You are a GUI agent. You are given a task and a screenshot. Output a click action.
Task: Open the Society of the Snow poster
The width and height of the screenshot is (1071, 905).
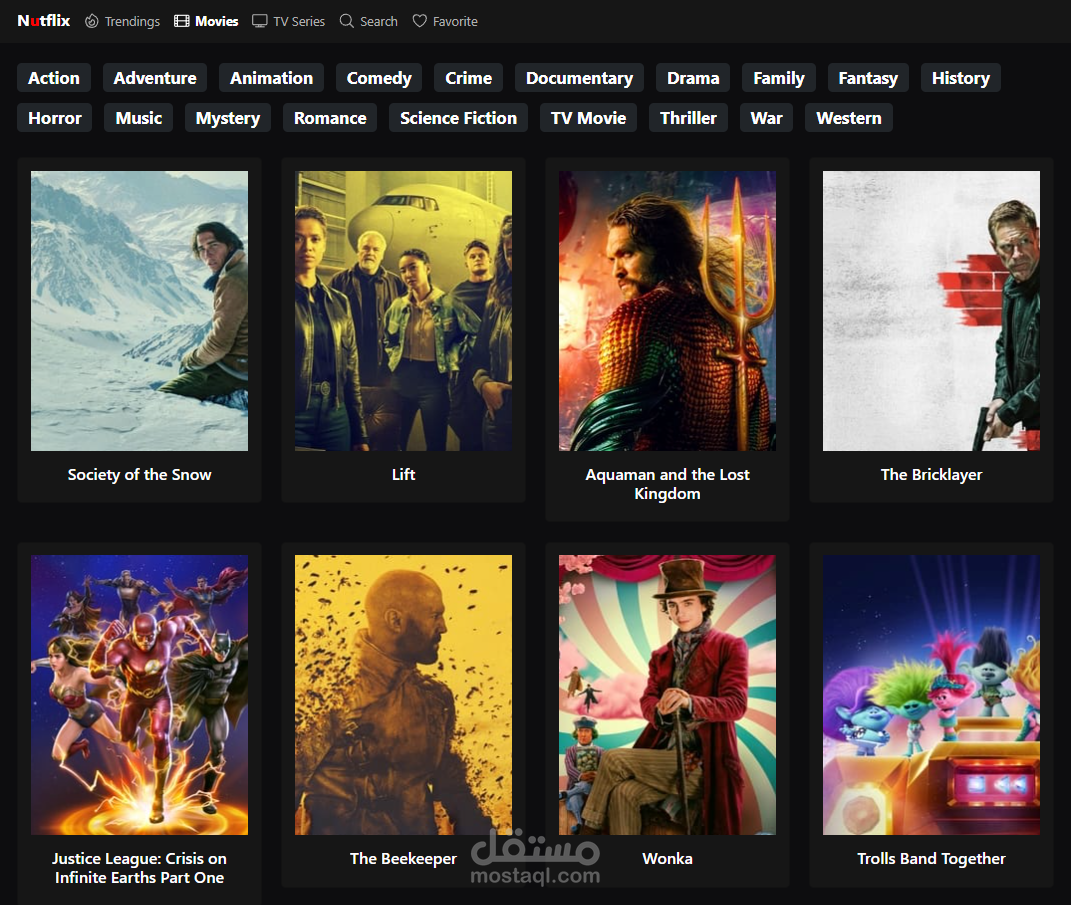[x=139, y=311]
